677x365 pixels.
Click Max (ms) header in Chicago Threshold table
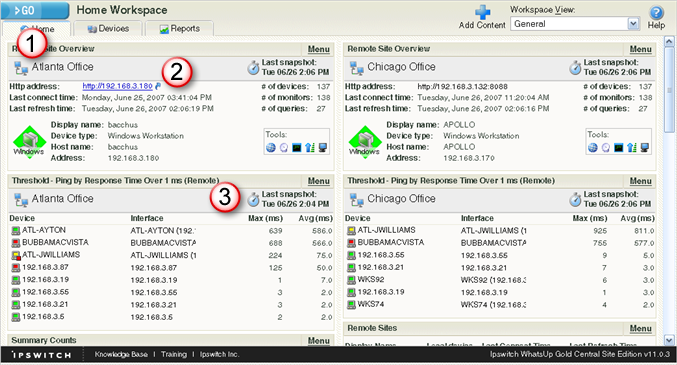[x=589, y=218]
